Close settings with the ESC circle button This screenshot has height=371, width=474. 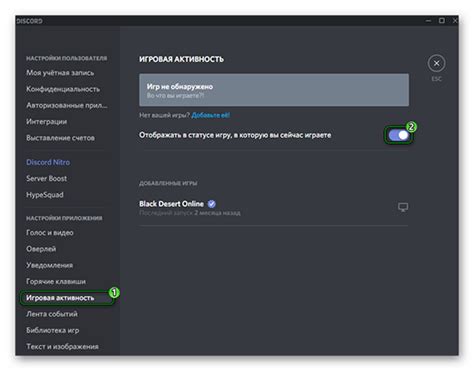[x=436, y=63]
